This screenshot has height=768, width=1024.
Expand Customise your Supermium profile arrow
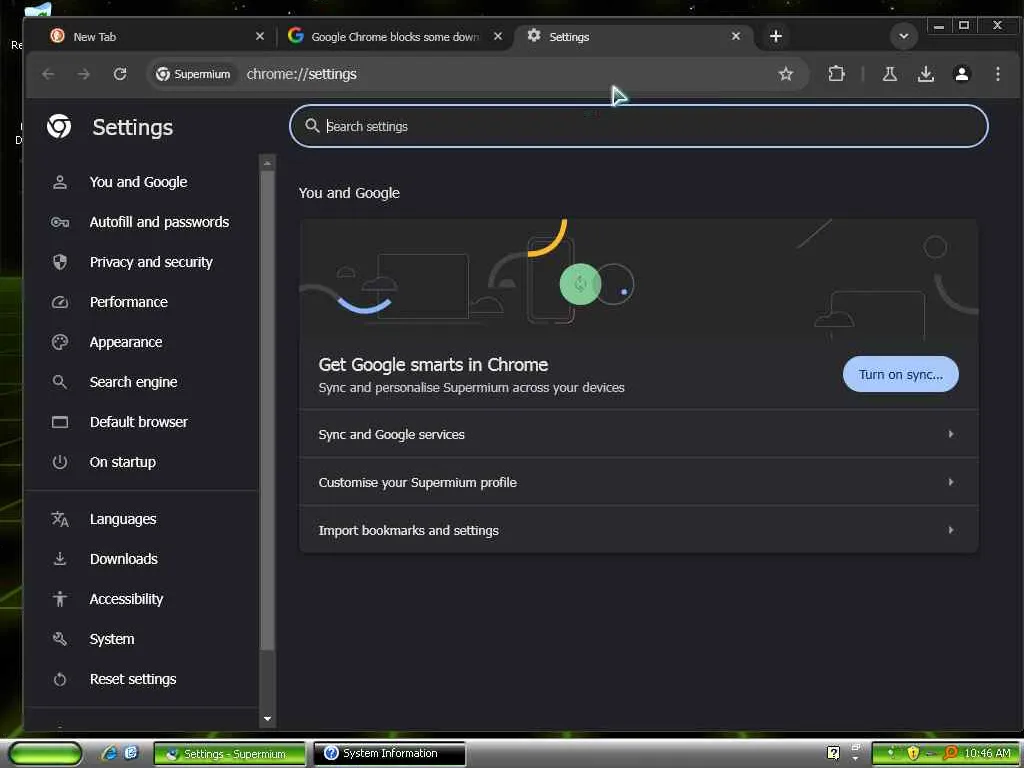tap(951, 482)
